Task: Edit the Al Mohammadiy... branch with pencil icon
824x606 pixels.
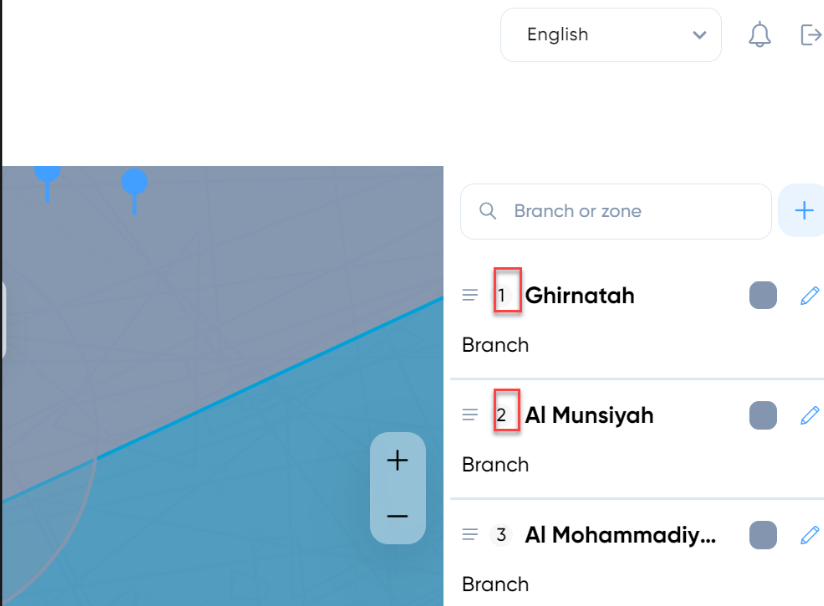Action: [x=810, y=535]
